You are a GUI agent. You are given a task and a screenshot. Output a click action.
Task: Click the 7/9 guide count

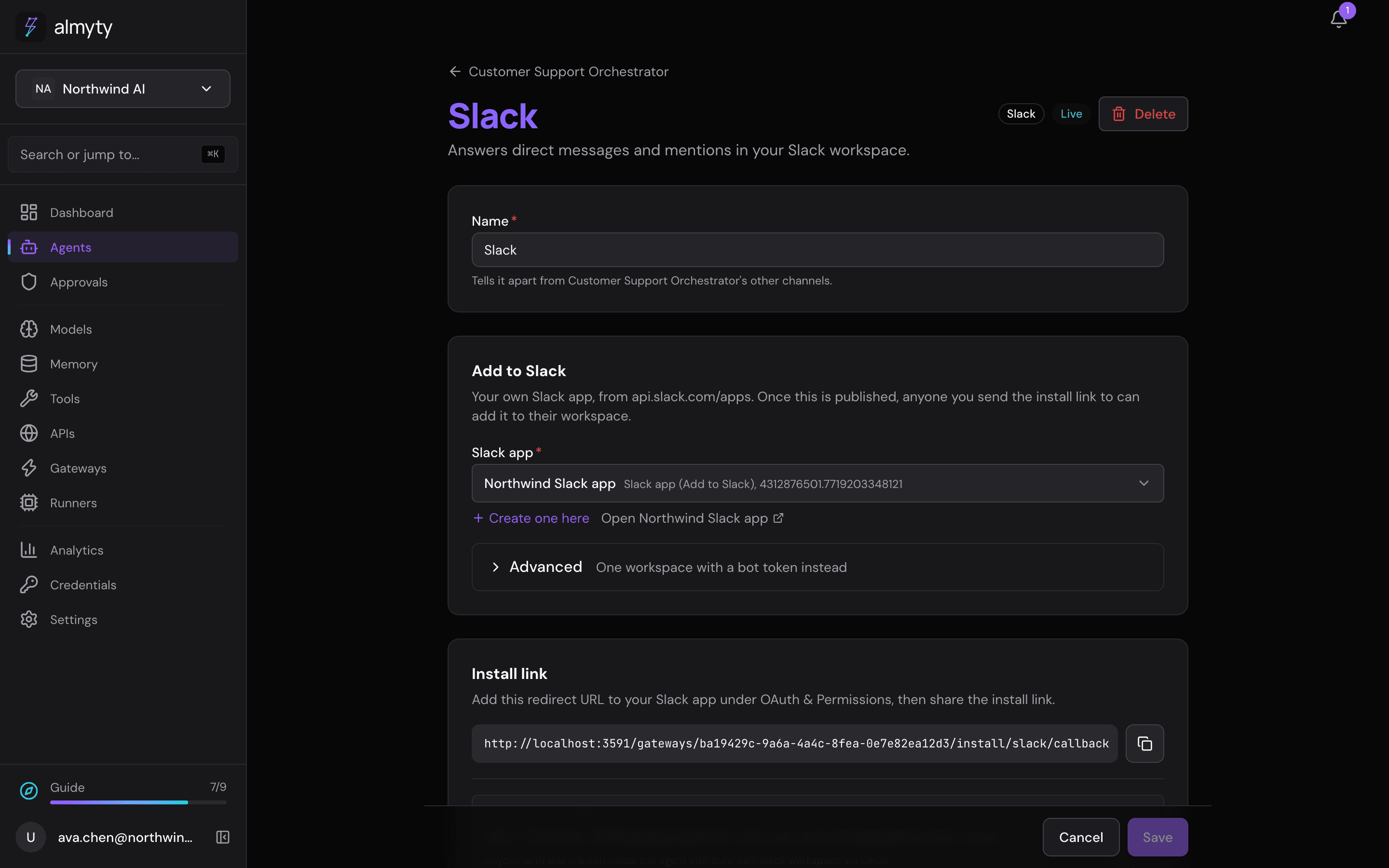coord(218,787)
